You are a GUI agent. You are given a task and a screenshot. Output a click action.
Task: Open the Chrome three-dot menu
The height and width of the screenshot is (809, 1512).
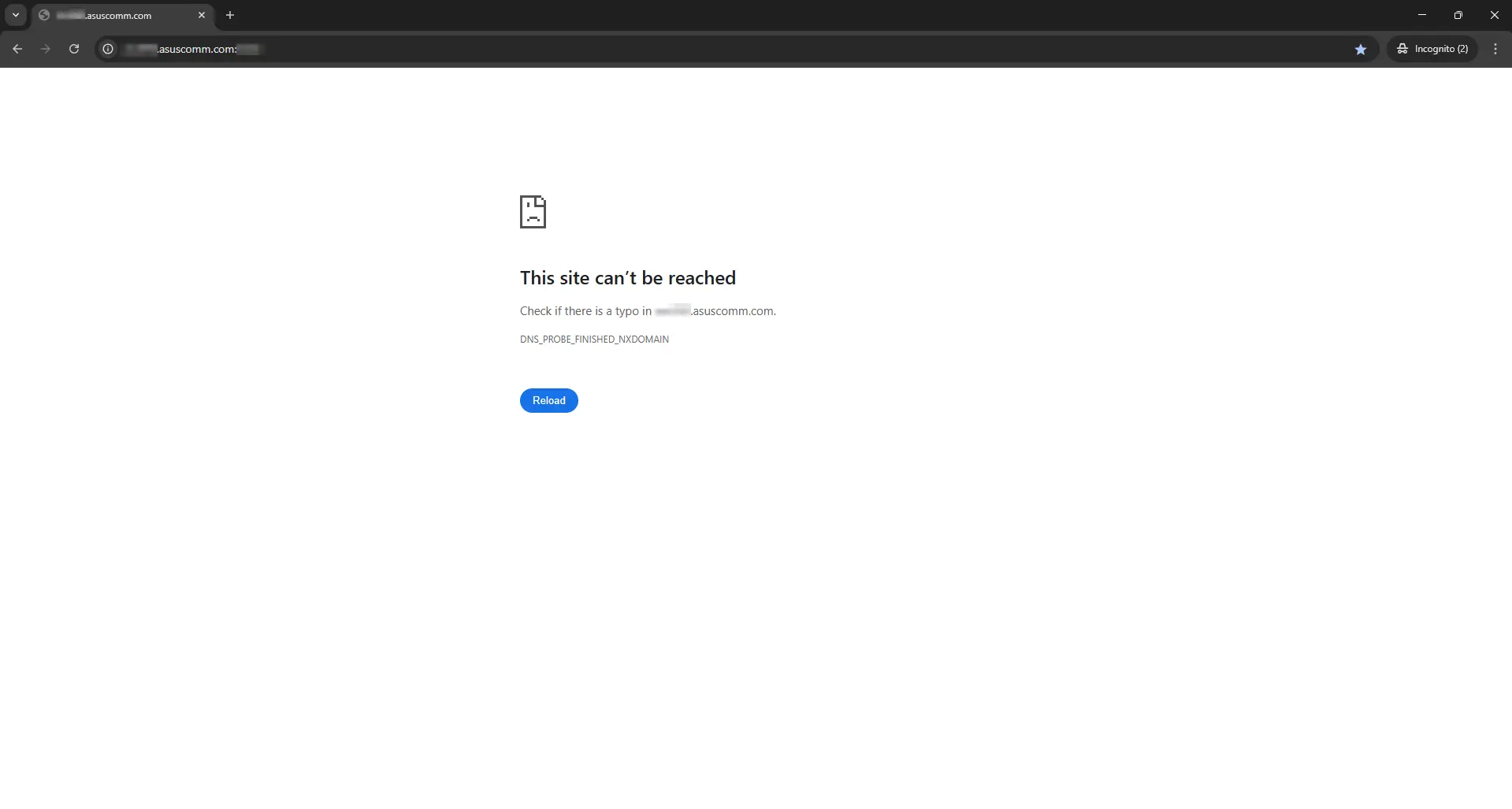pos(1495,49)
